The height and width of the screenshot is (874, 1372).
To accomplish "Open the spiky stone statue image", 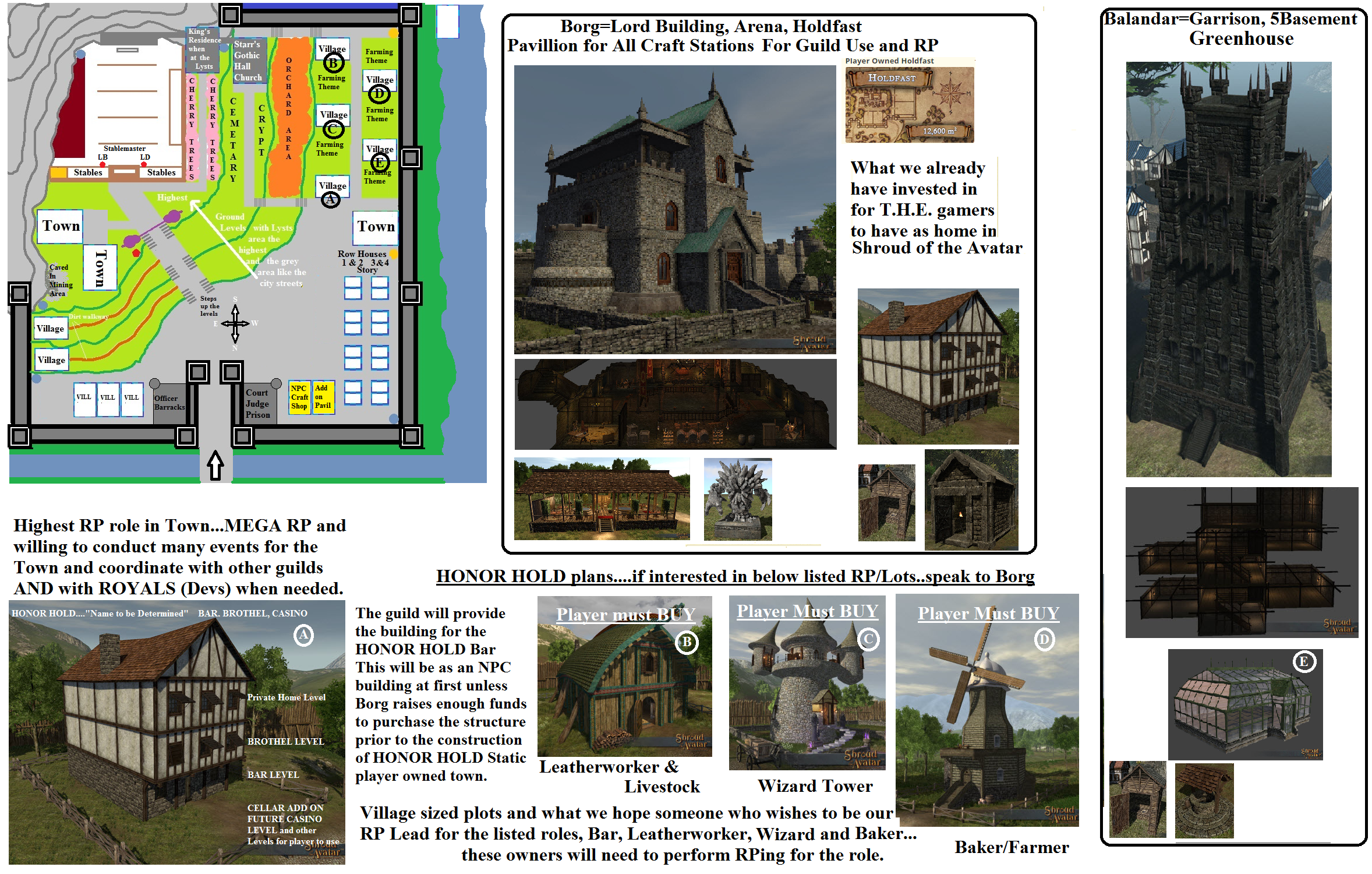I will [738, 499].
